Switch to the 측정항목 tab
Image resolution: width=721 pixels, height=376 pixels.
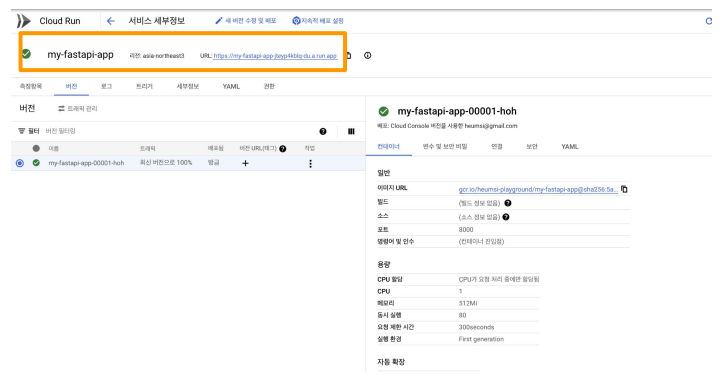pos(31,86)
